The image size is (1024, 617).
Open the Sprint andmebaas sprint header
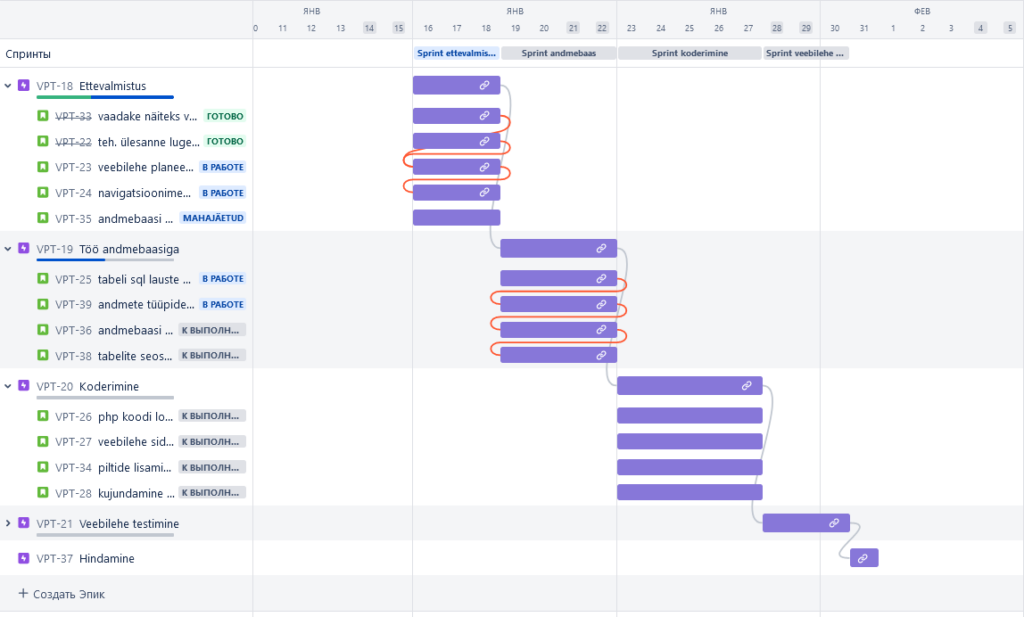[558, 53]
